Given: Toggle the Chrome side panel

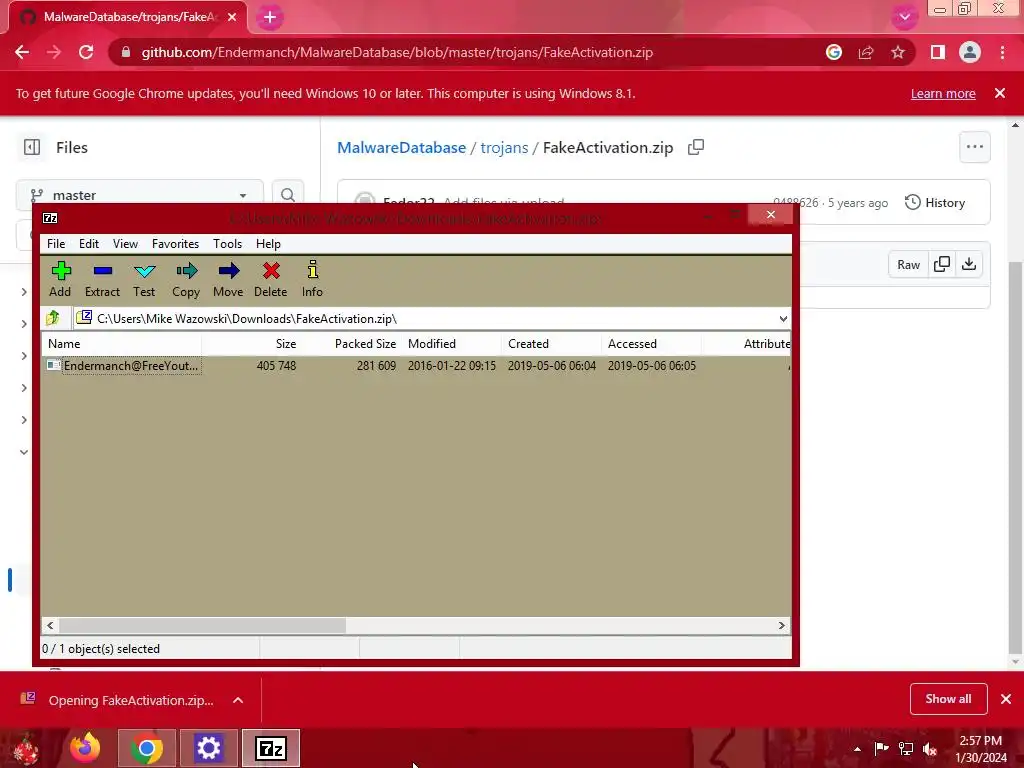Looking at the screenshot, I should (938, 52).
